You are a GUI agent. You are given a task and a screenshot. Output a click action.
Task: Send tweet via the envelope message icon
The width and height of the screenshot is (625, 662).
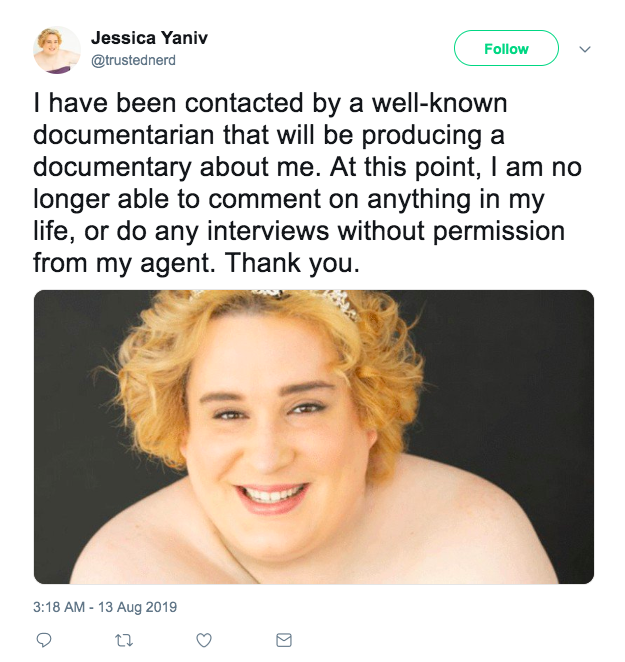(284, 640)
